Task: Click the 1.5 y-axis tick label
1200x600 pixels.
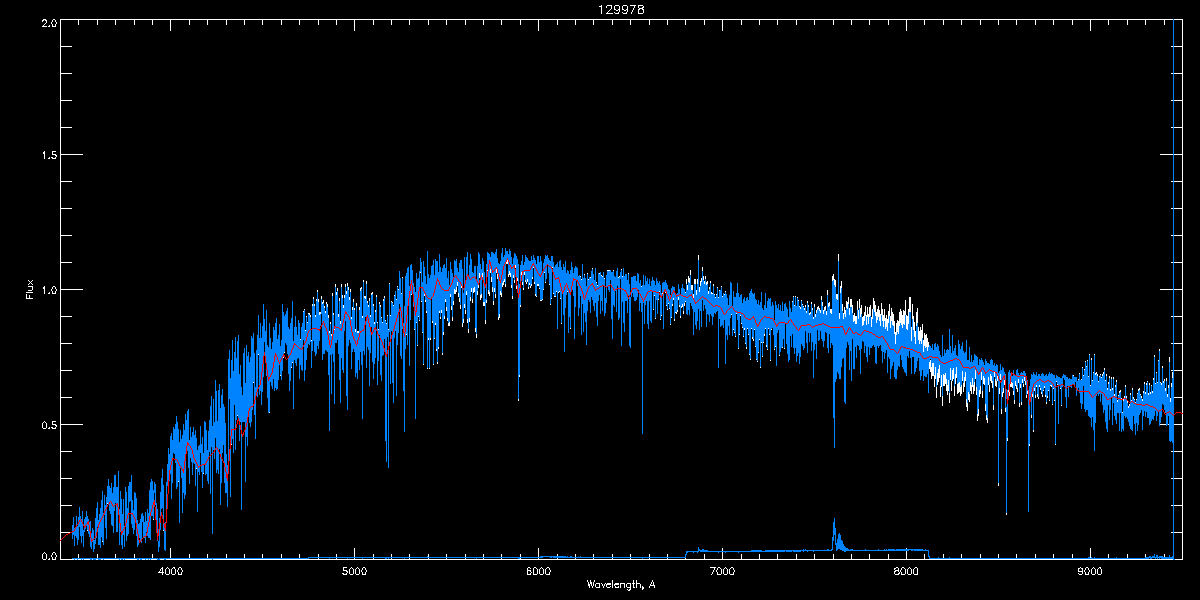Action: pyautogui.click(x=48, y=156)
